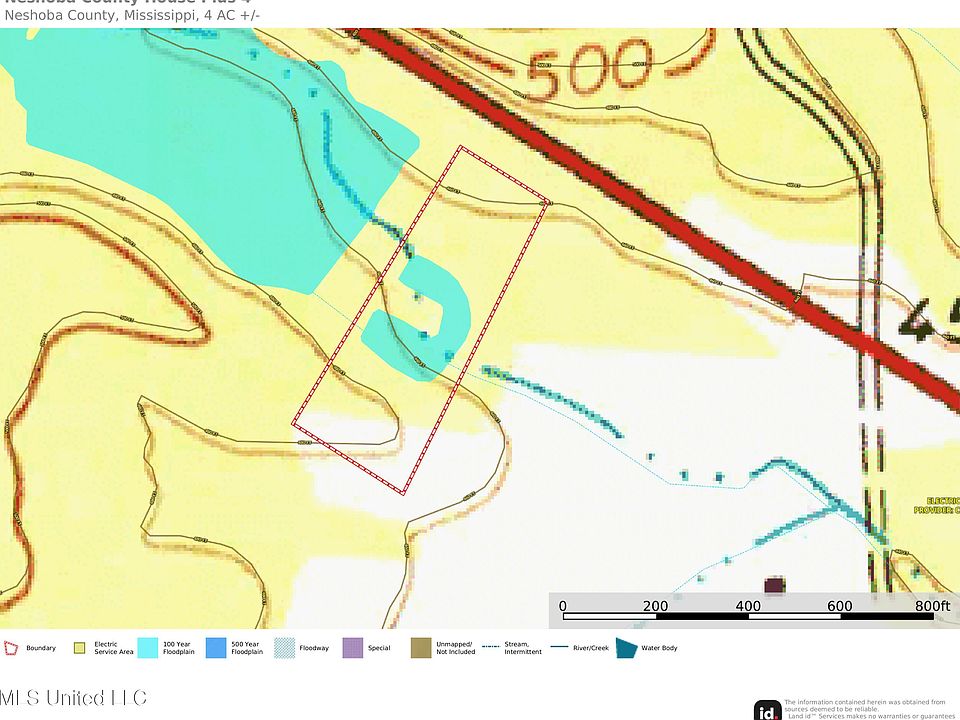The height and width of the screenshot is (720, 960).
Task: Click the dark building square on map
Action: coord(773,584)
